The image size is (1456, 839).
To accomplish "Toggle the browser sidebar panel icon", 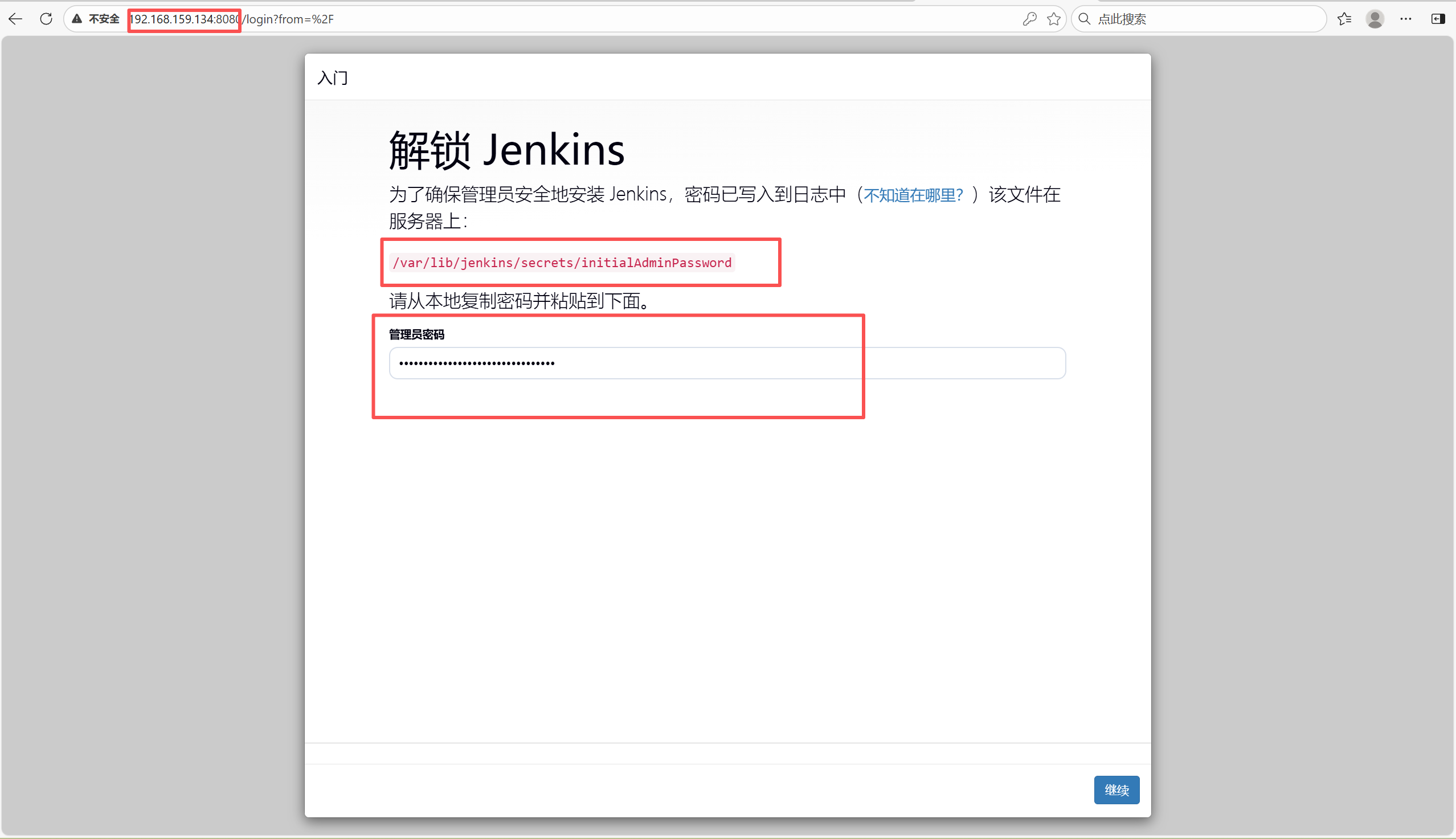I will click(x=1438, y=19).
